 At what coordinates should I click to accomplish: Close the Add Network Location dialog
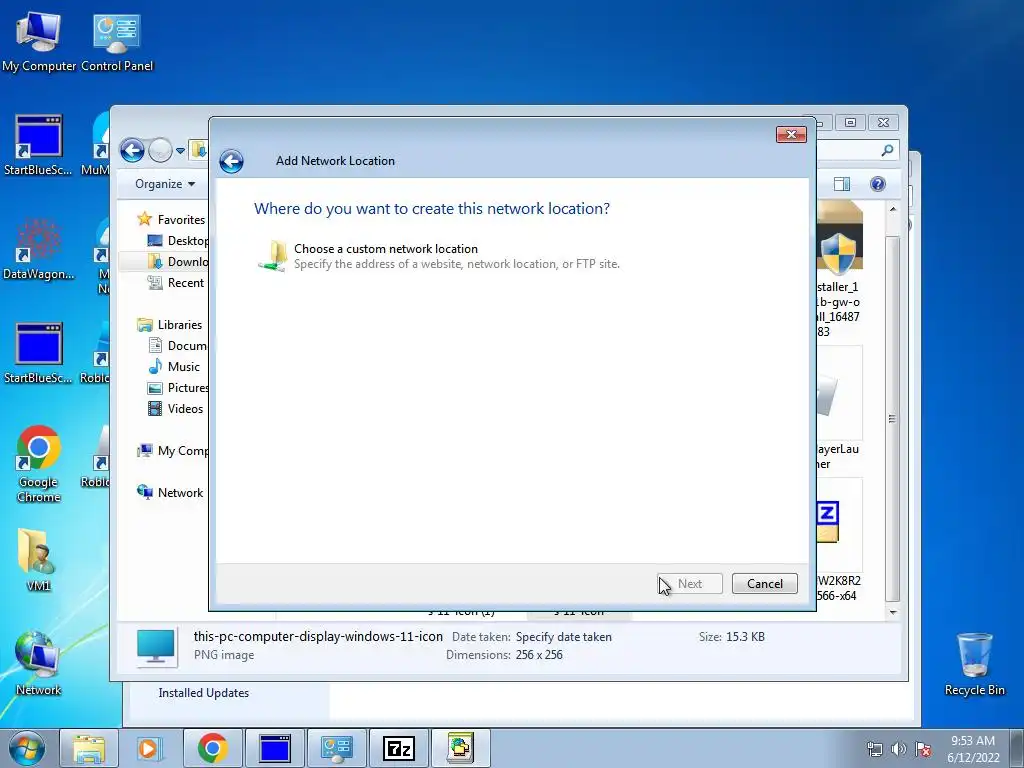point(791,134)
